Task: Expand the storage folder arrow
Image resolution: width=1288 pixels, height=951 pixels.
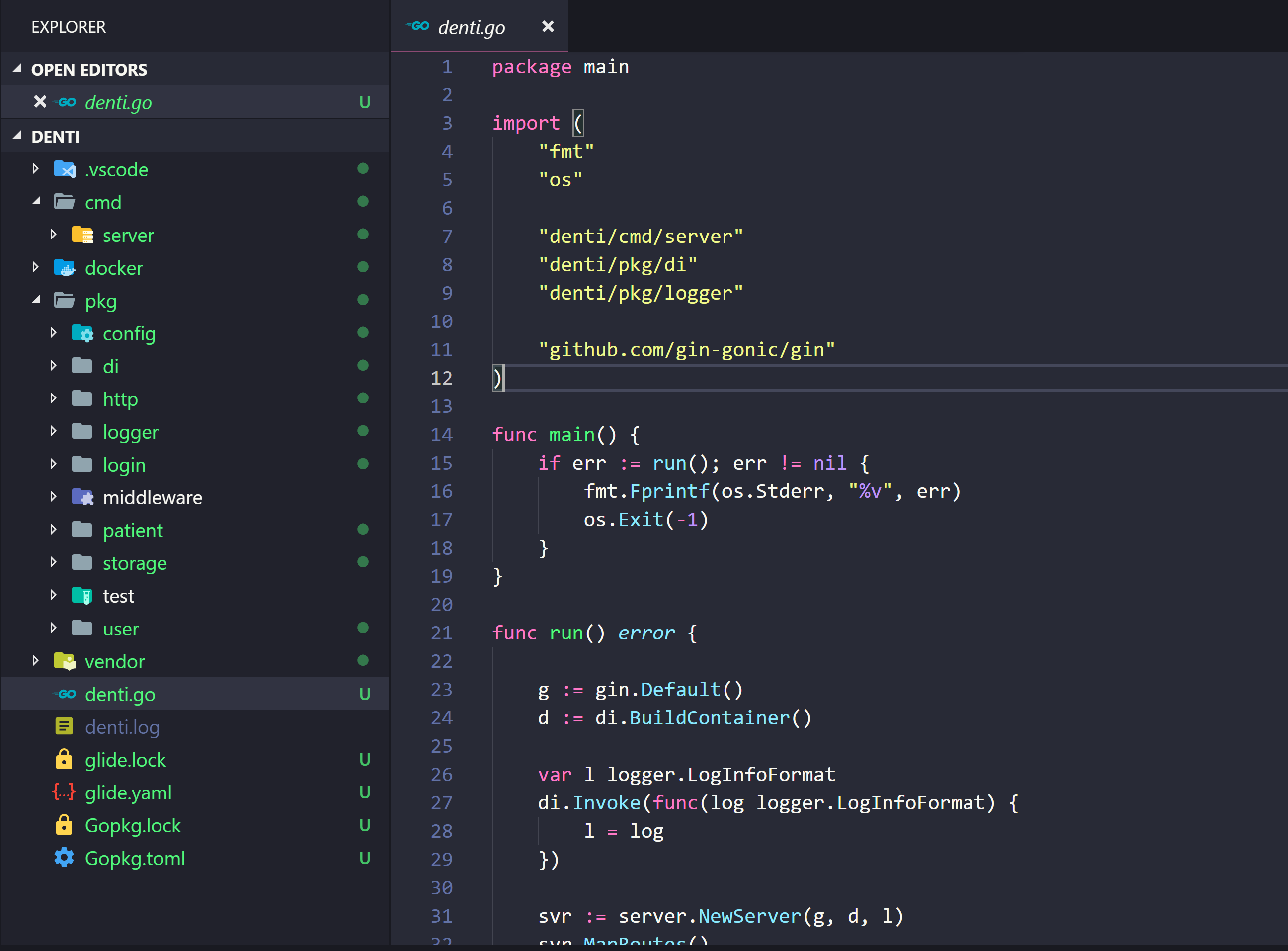Action: [x=54, y=562]
